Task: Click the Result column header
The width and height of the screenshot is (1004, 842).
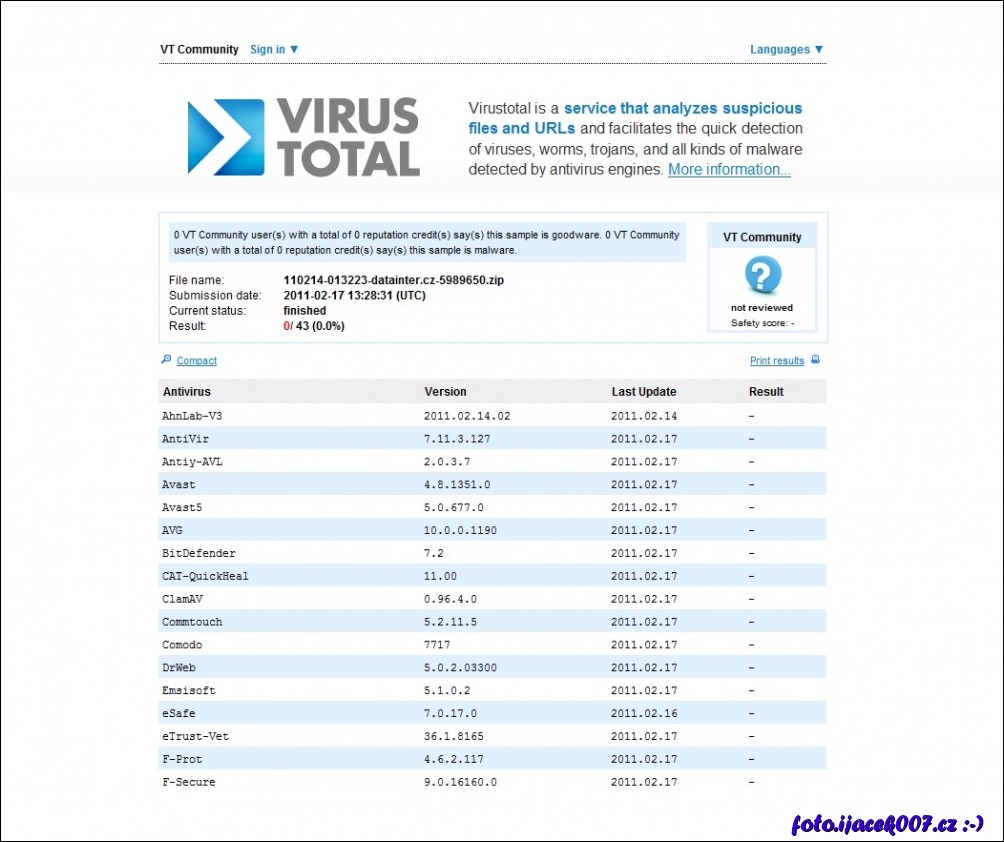Action: pyautogui.click(x=766, y=392)
